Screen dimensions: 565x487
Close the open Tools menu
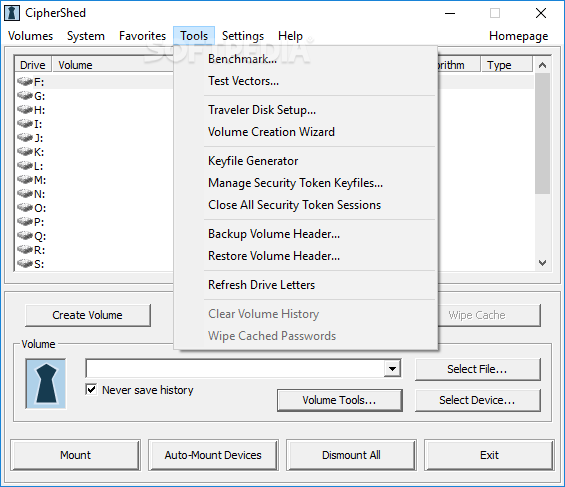click(194, 36)
